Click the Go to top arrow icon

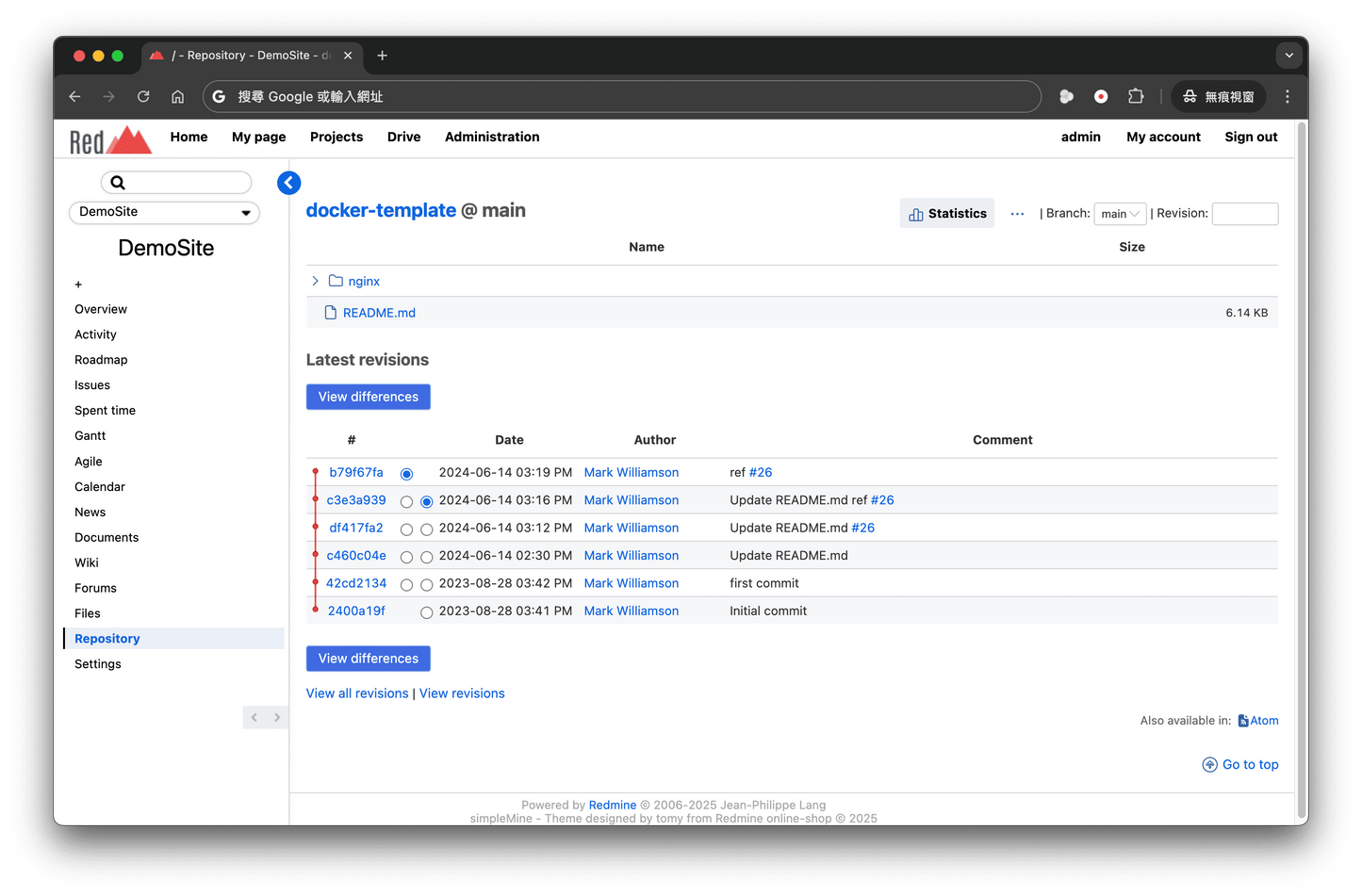tap(1210, 764)
